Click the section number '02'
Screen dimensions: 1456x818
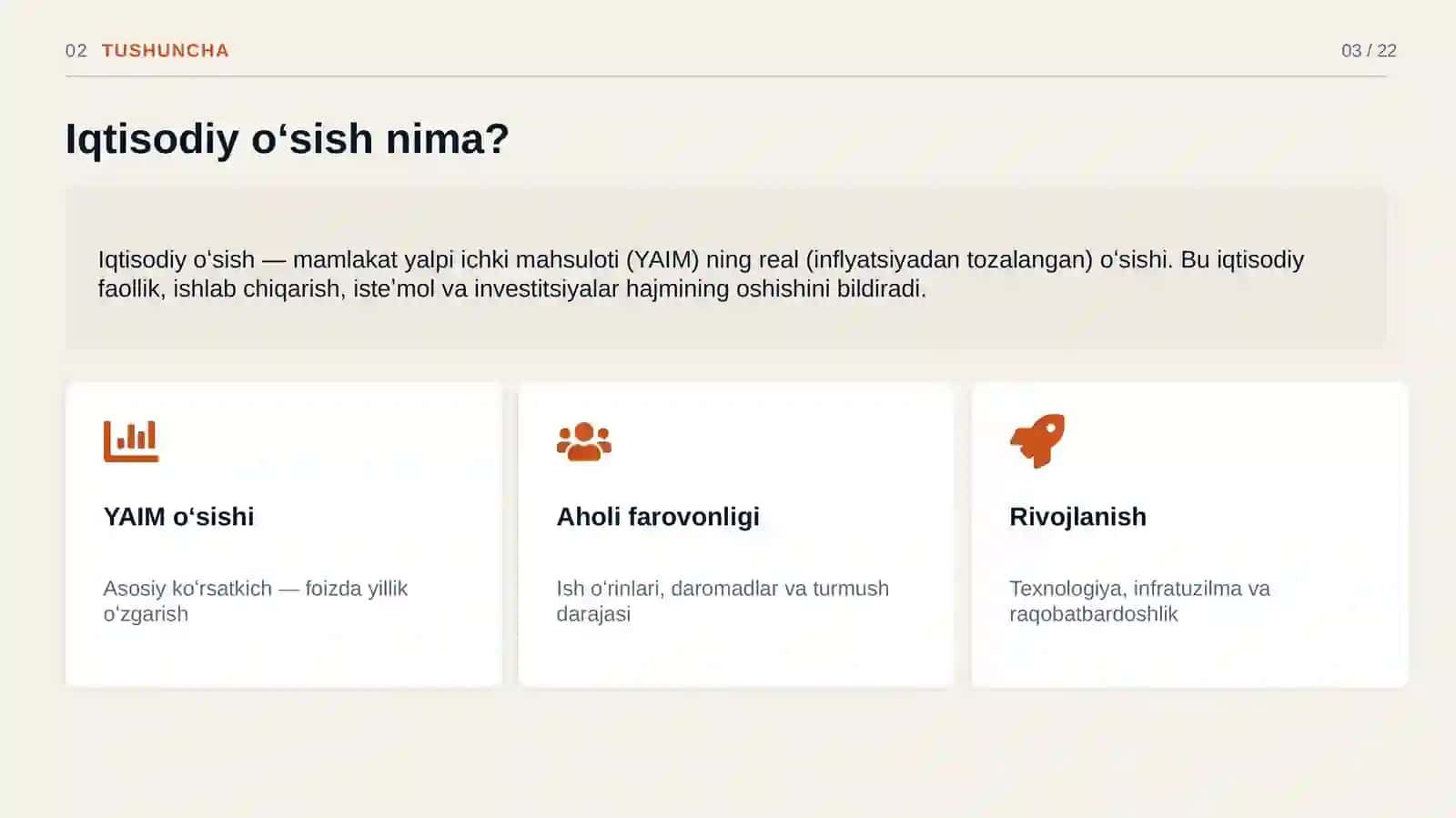coord(76,51)
